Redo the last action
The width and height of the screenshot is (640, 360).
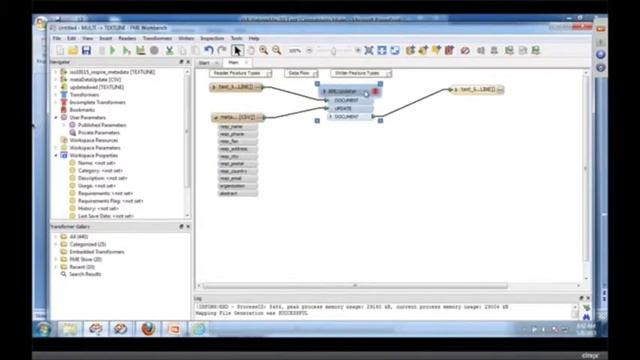click(222, 50)
